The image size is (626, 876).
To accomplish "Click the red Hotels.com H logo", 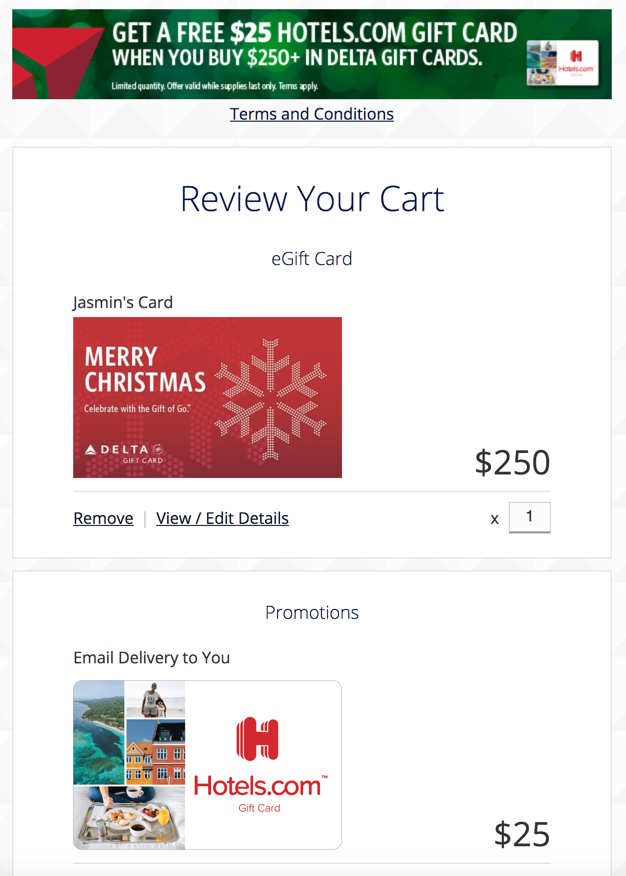I will (257, 739).
